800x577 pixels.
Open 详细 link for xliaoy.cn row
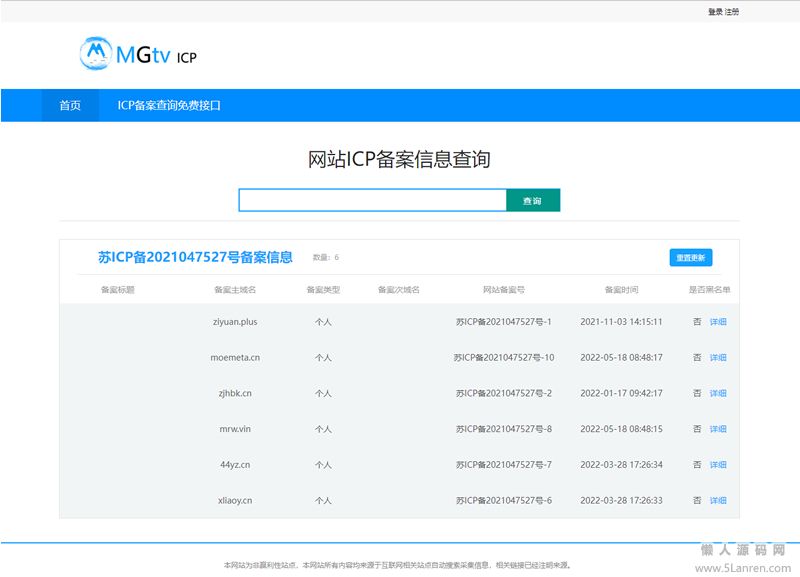pos(718,501)
